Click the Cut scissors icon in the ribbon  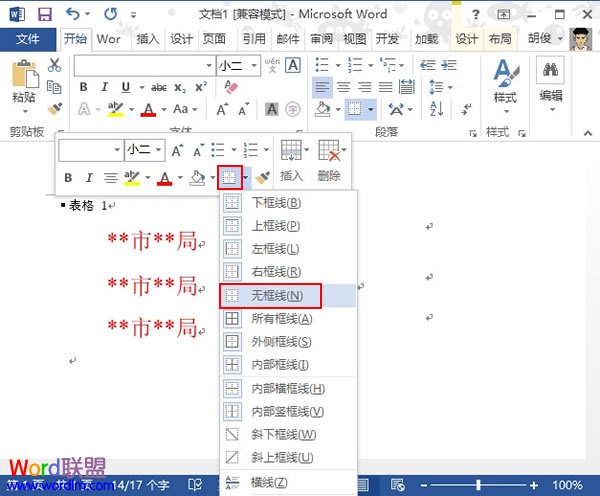click(55, 65)
